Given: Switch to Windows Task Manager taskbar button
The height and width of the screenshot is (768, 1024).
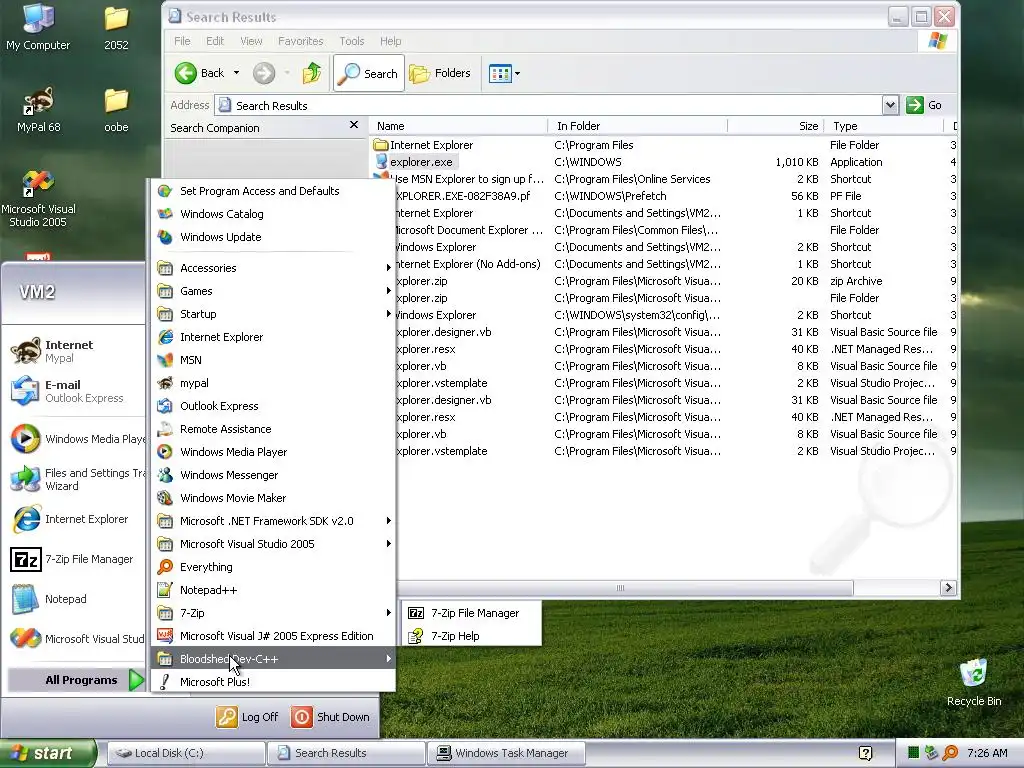Looking at the screenshot, I should pyautogui.click(x=505, y=753).
